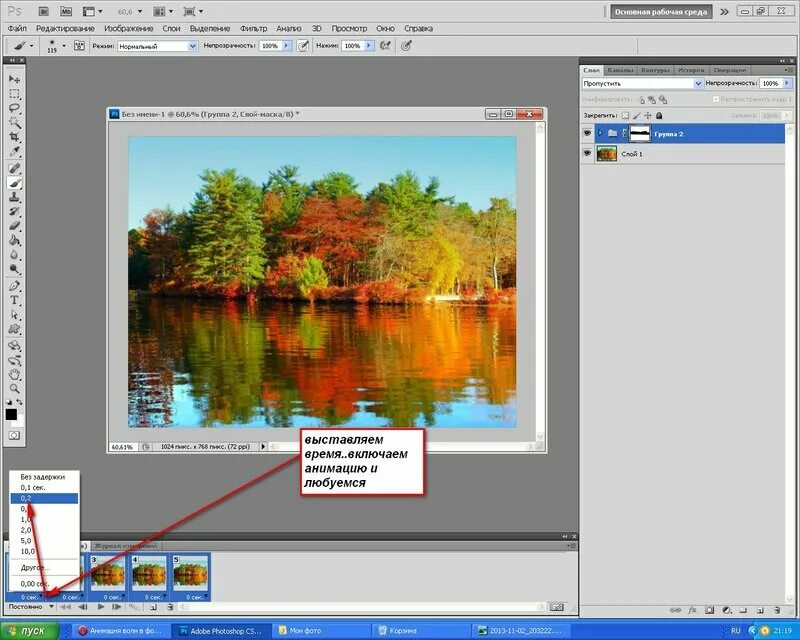Choose 0,2 delay in menu
800x640 pixels.
click(x=44, y=498)
